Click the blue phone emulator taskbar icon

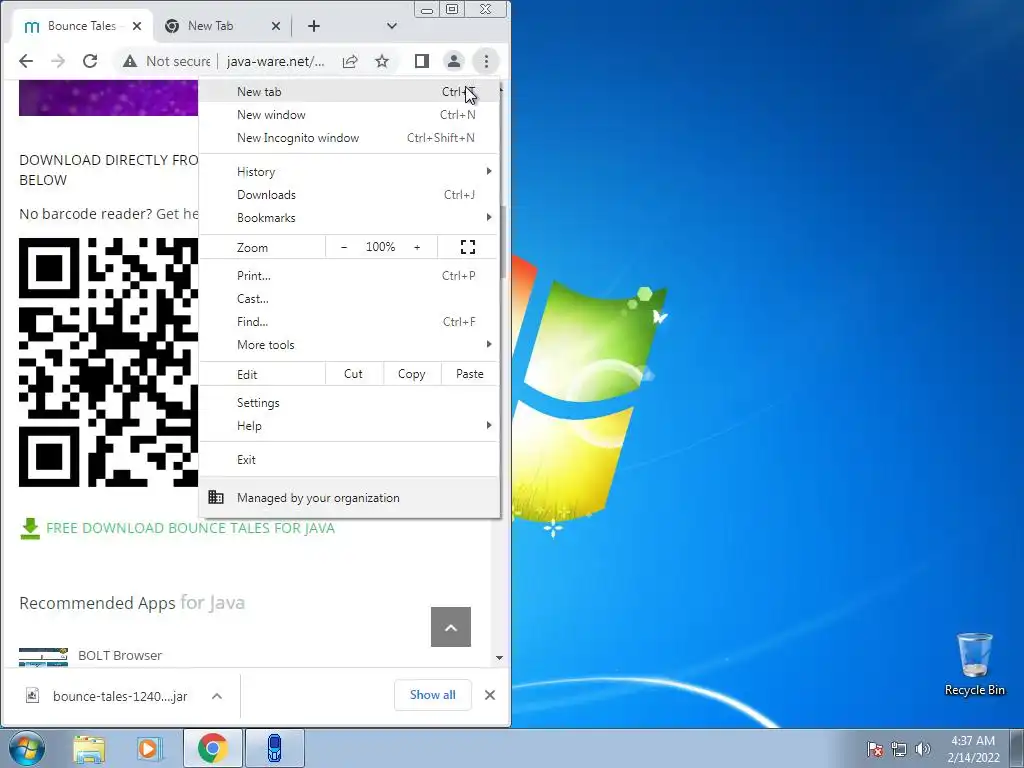pos(275,749)
